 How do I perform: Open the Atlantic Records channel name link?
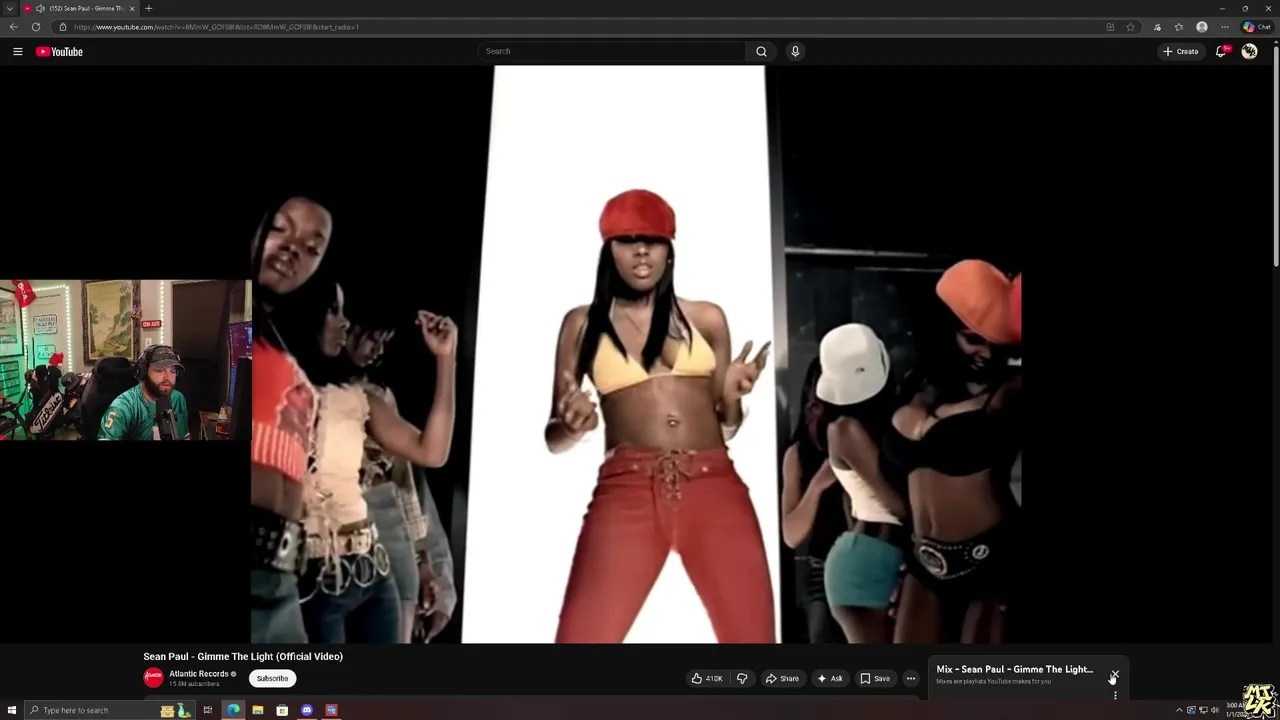tap(199, 674)
